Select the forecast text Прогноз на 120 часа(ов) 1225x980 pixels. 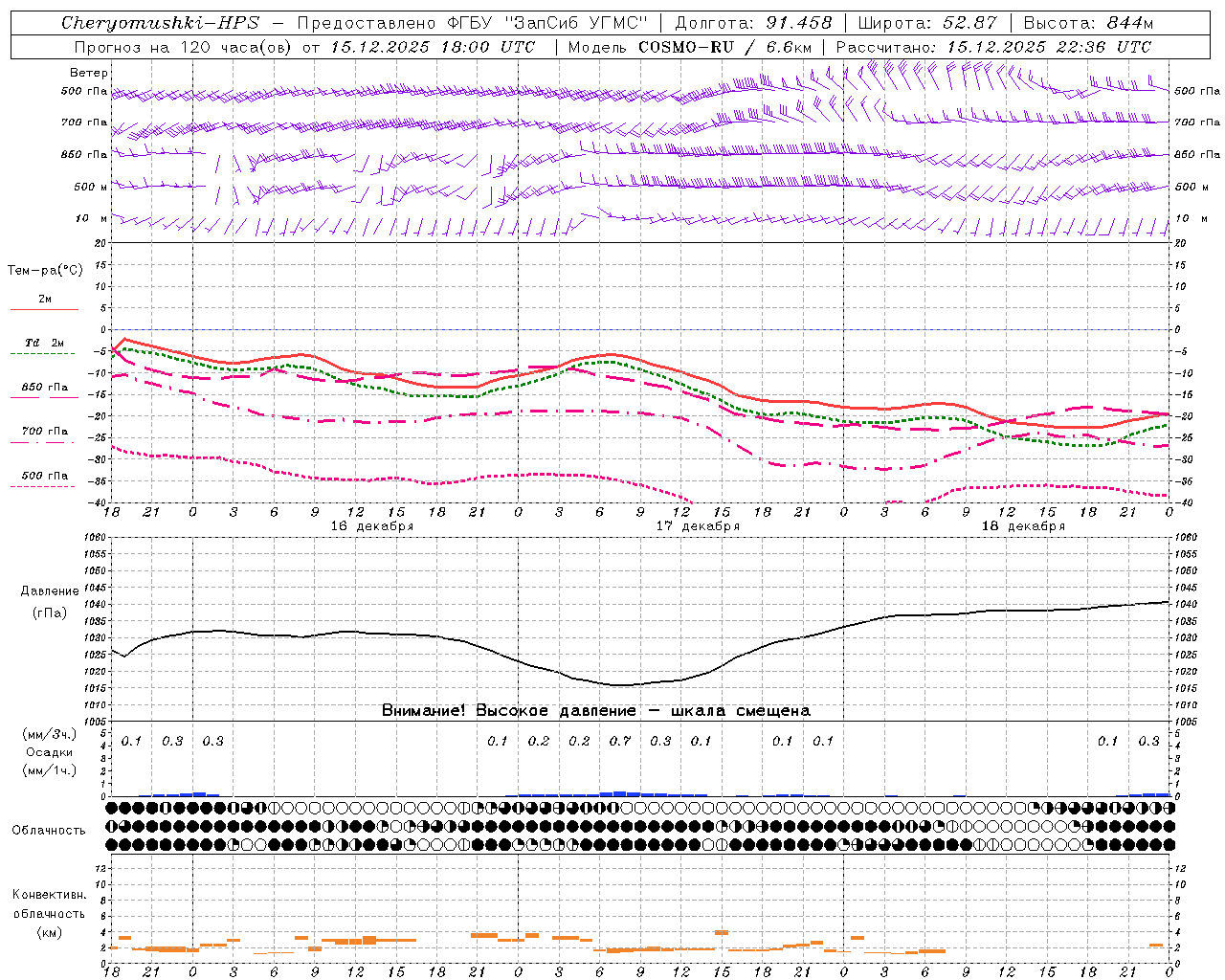click(184, 47)
